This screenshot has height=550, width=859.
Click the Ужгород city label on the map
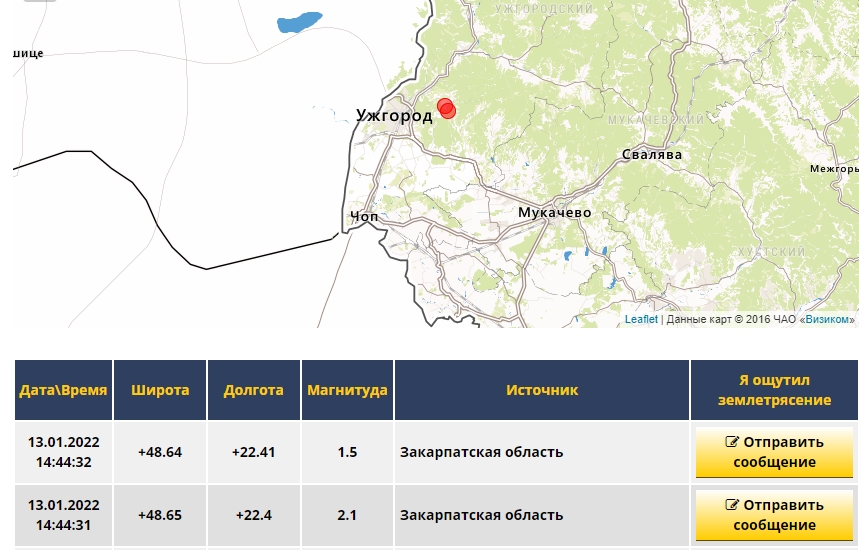pos(394,116)
